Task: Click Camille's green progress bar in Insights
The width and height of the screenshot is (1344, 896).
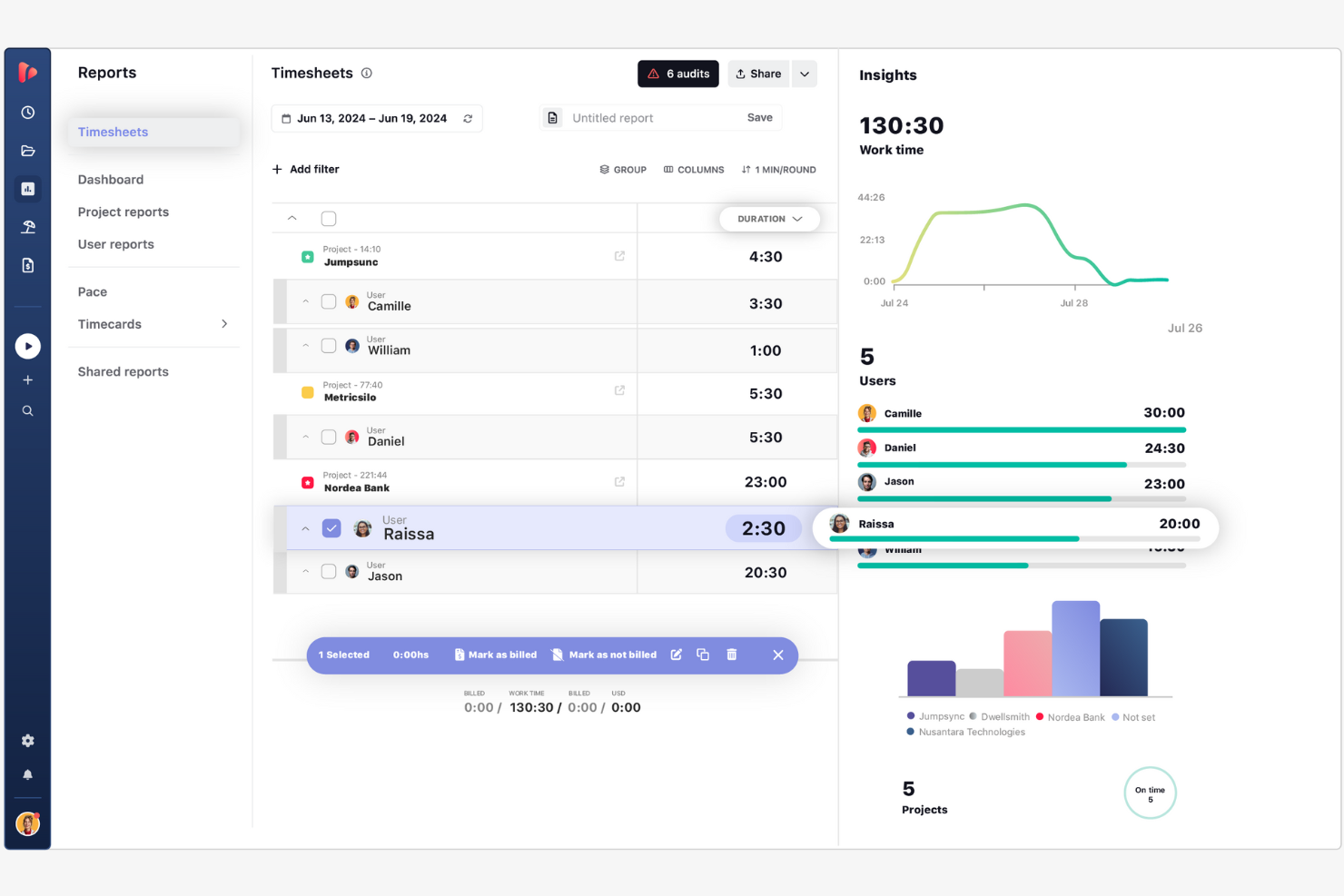Action: click(x=1022, y=430)
